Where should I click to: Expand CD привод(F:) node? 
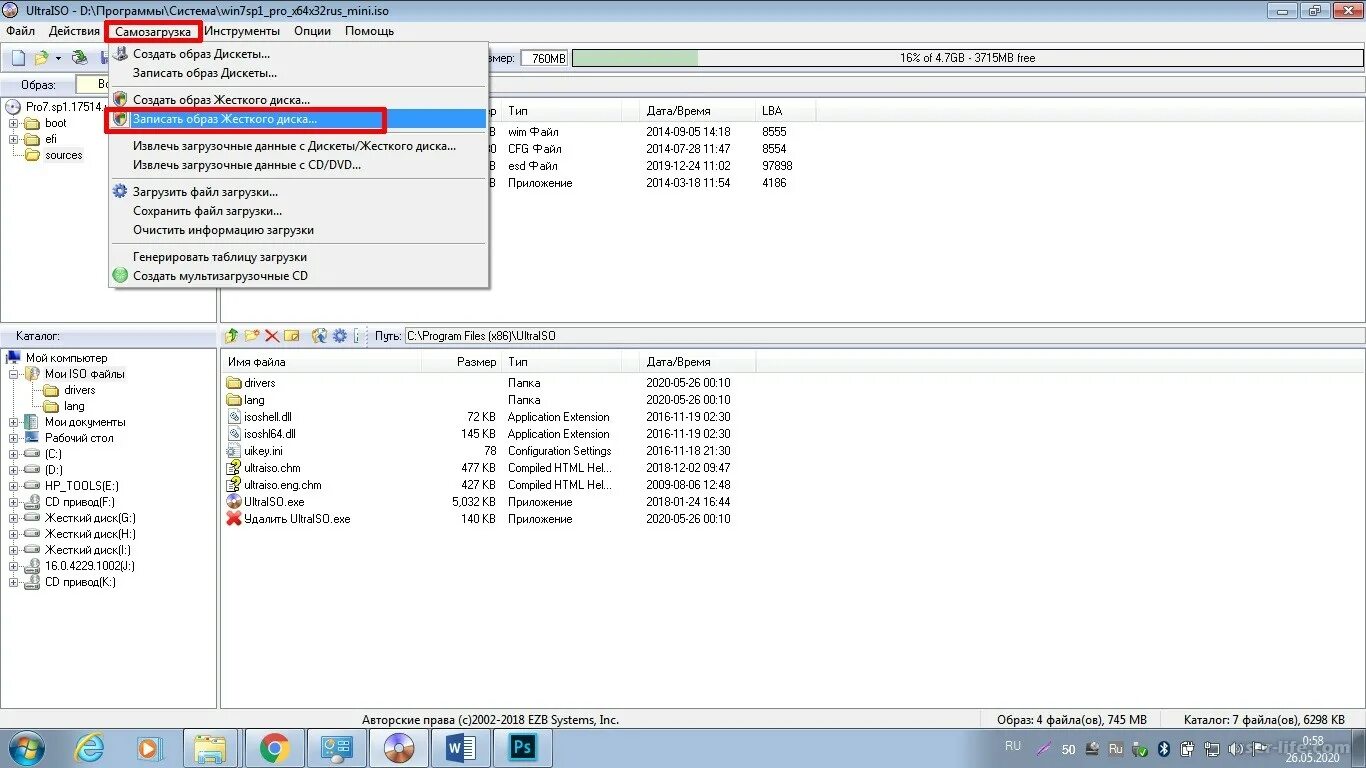[15, 502]
